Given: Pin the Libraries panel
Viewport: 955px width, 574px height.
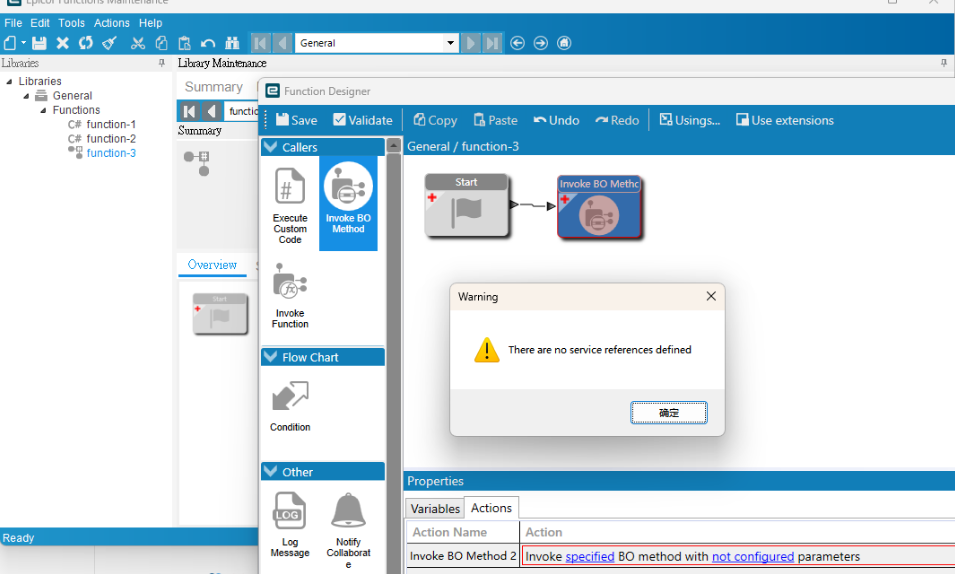Looking at the screenshot, I should (161, 63).
